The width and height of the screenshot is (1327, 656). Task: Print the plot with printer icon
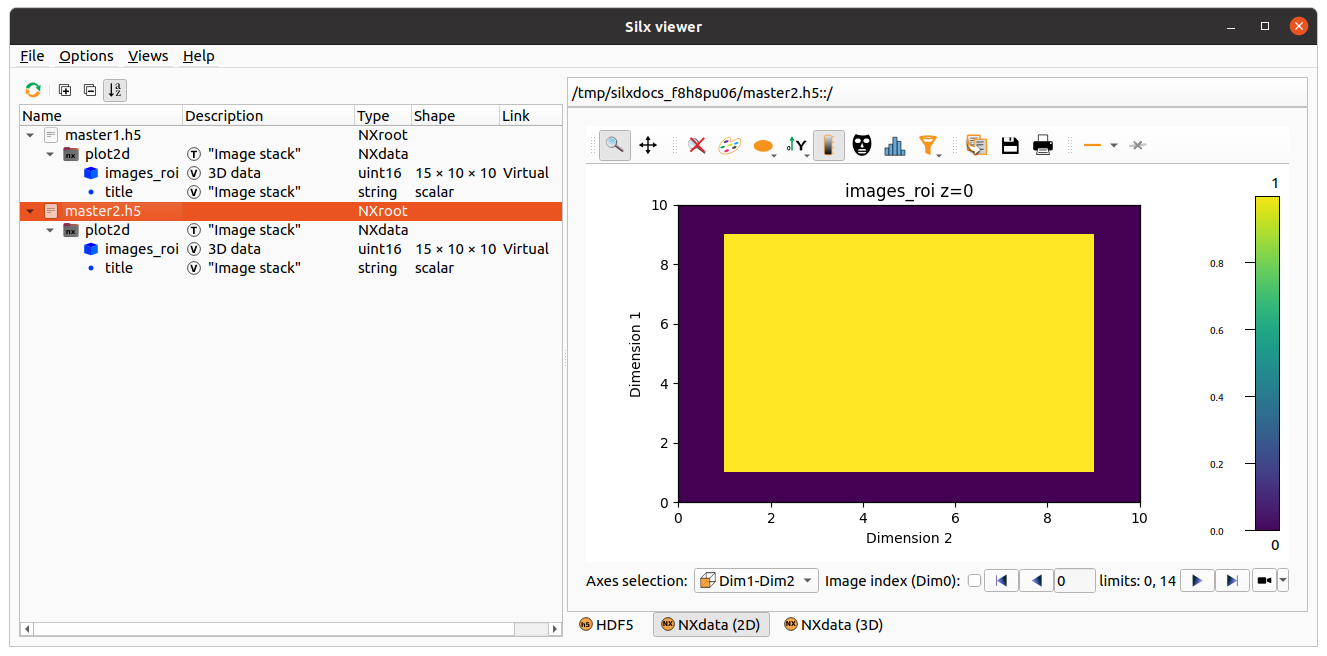point(1043,146)
